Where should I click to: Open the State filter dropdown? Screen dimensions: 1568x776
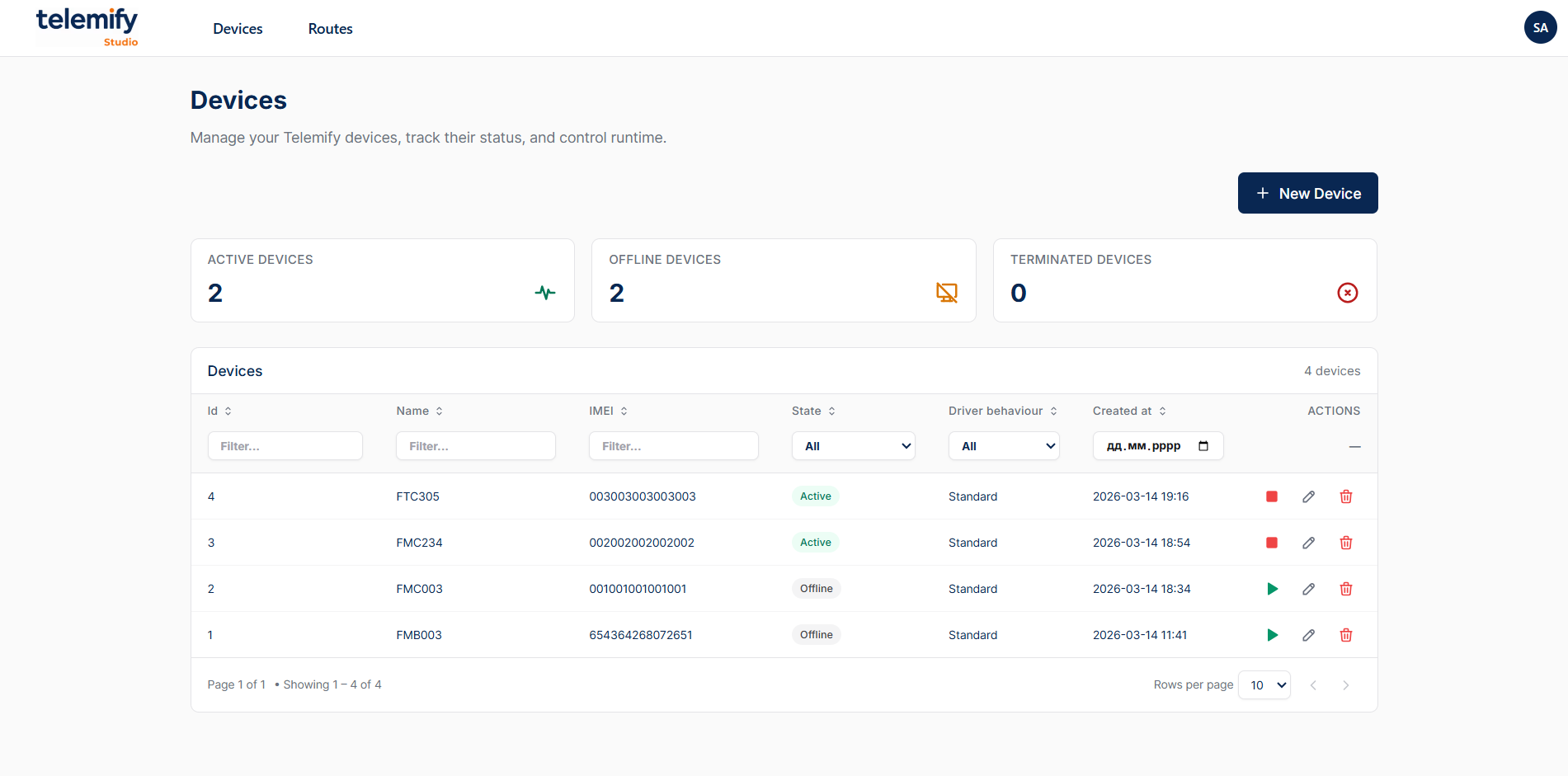click(853, 445)
